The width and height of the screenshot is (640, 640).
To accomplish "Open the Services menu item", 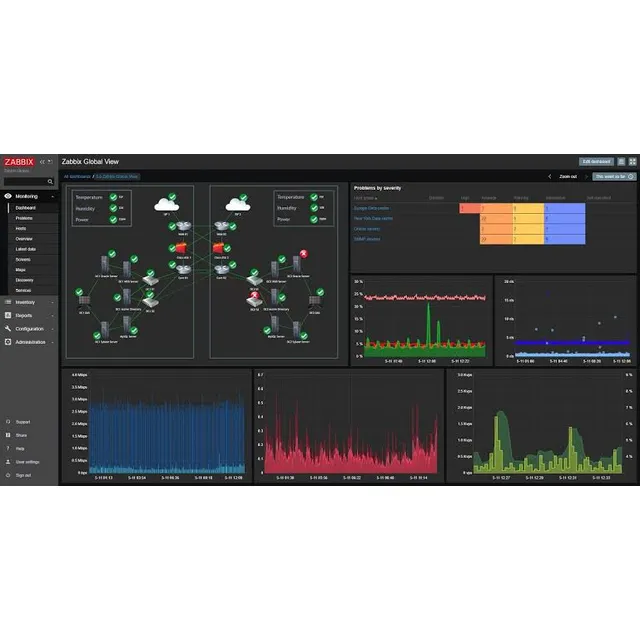I will tap(23, 291).
